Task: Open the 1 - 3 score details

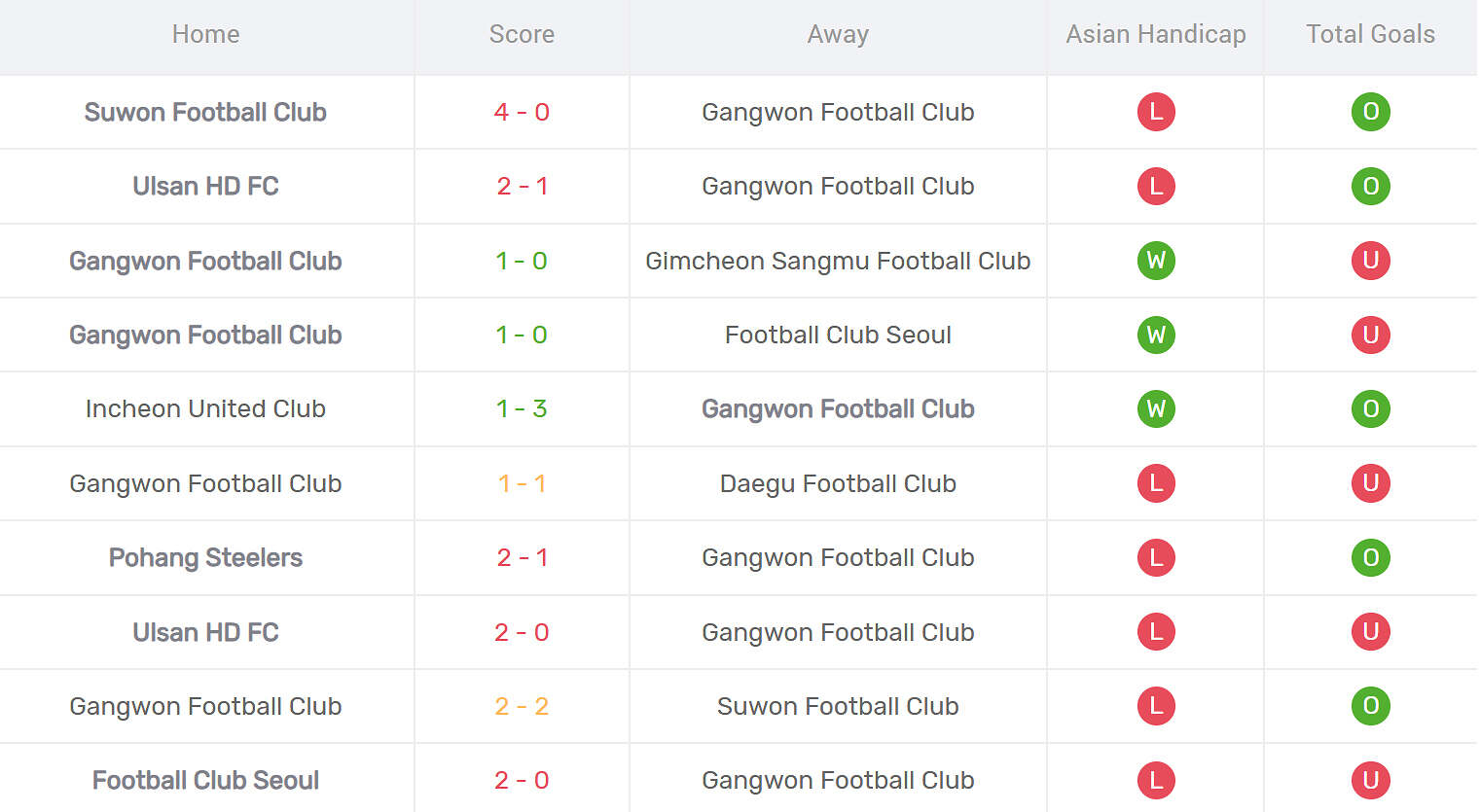Action: (522, 408)
